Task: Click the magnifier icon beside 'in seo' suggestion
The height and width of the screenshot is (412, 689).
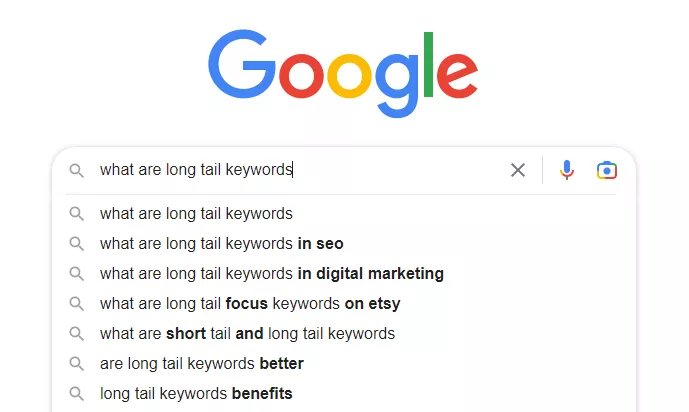Action: pos(76,244)
